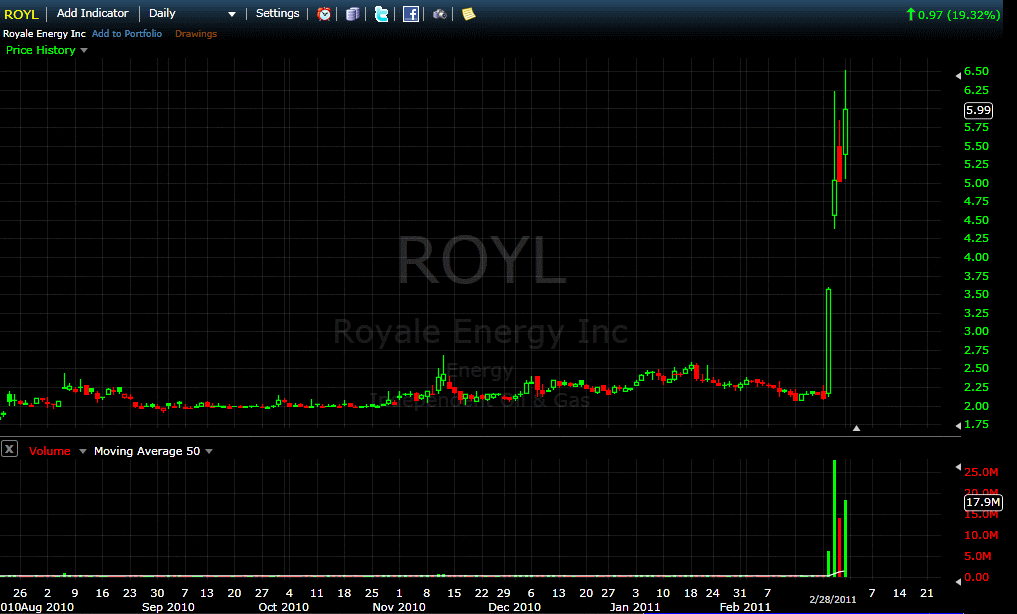The image size is (1017, 614).
Task: Click the 2/28/2011 date label
Action: click(x=833, y=600)
